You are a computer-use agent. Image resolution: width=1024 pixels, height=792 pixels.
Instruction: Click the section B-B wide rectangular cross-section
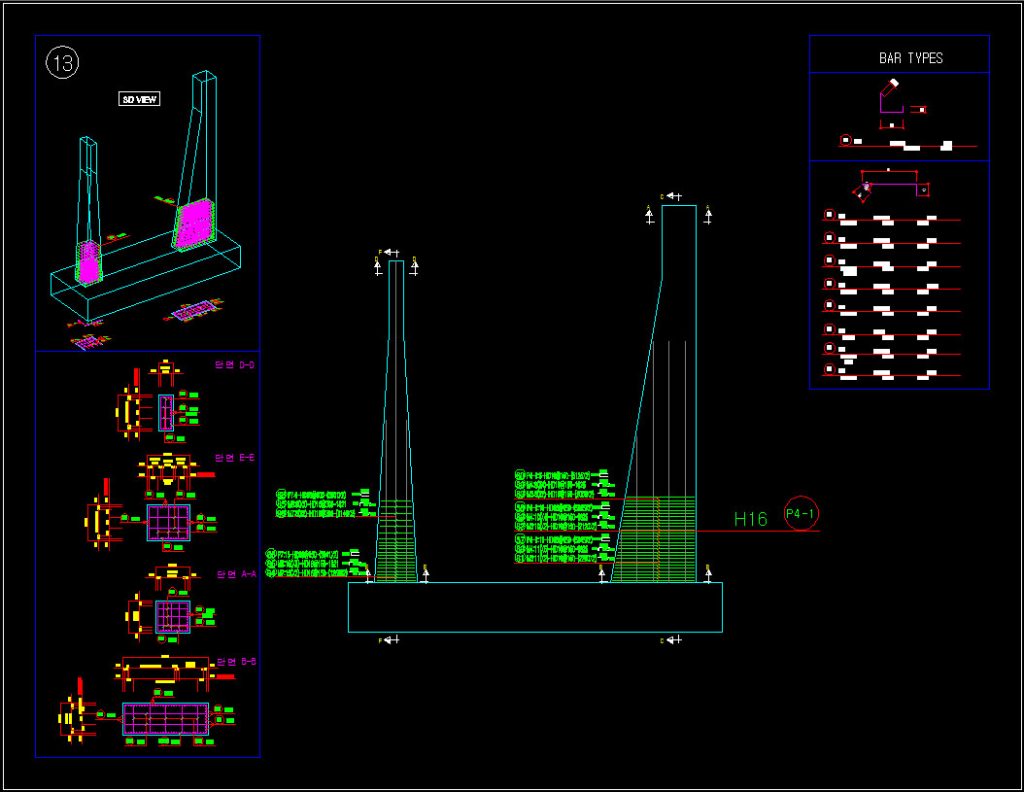point(165,719)
